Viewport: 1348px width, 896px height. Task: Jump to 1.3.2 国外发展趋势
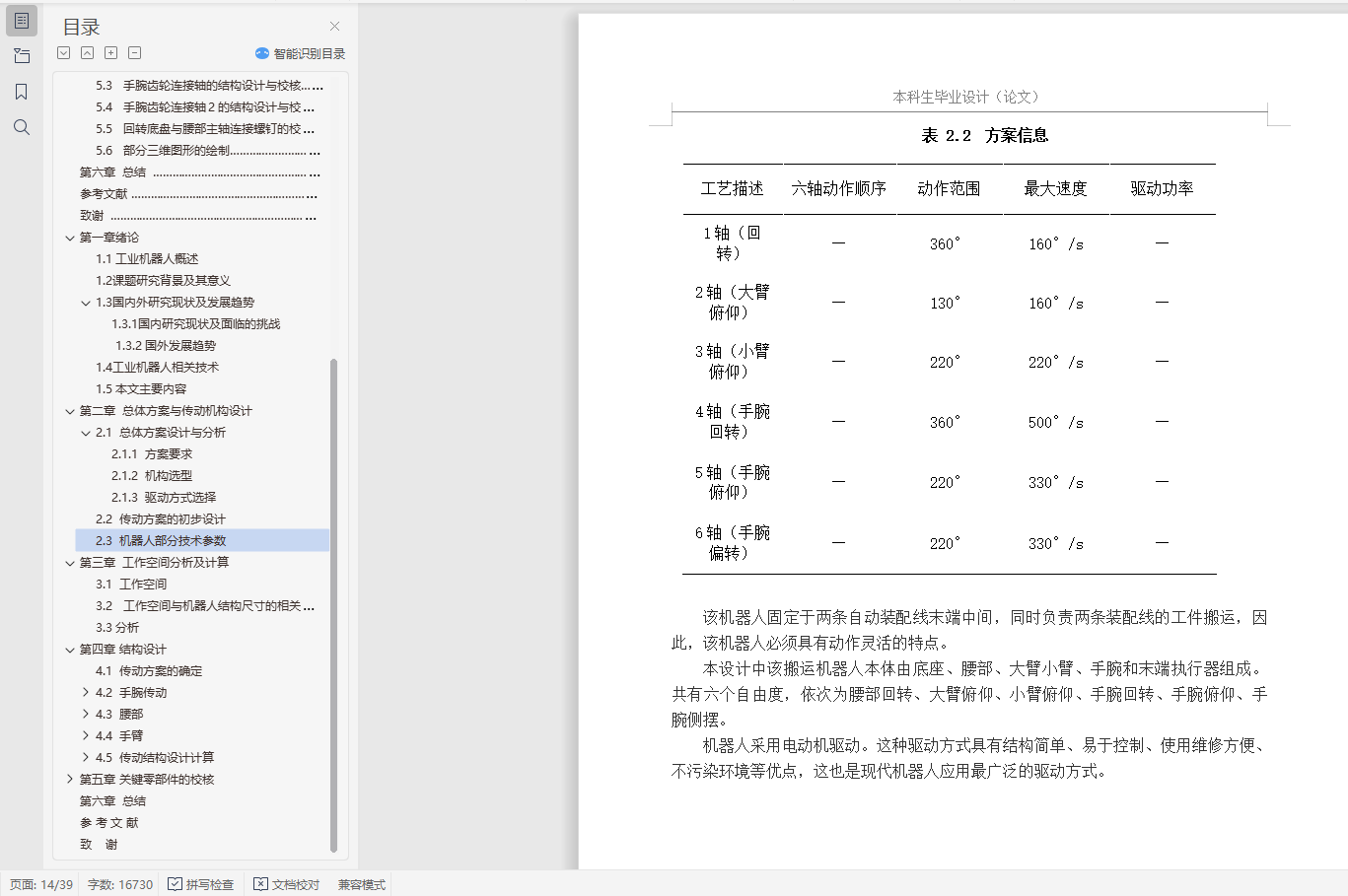(165, 346)
